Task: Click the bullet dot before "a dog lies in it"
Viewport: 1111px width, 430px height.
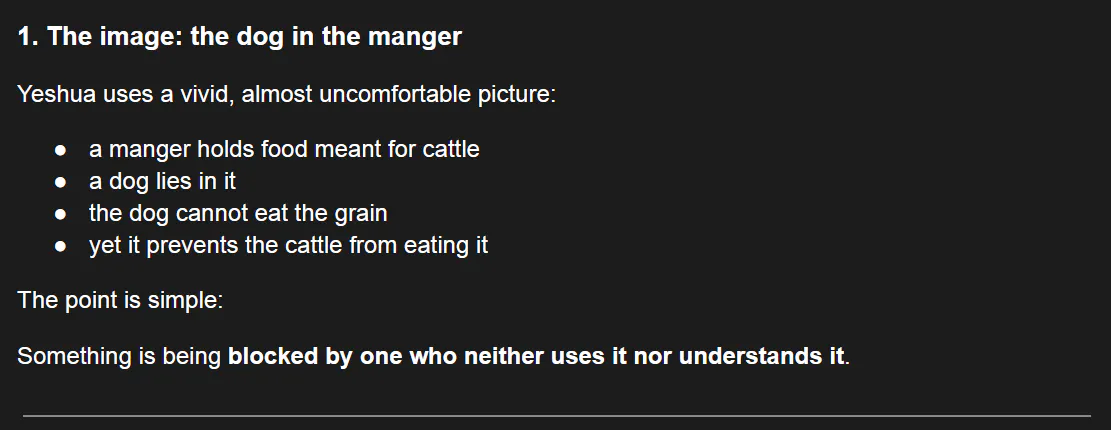Action: click(x=62, y=182)
